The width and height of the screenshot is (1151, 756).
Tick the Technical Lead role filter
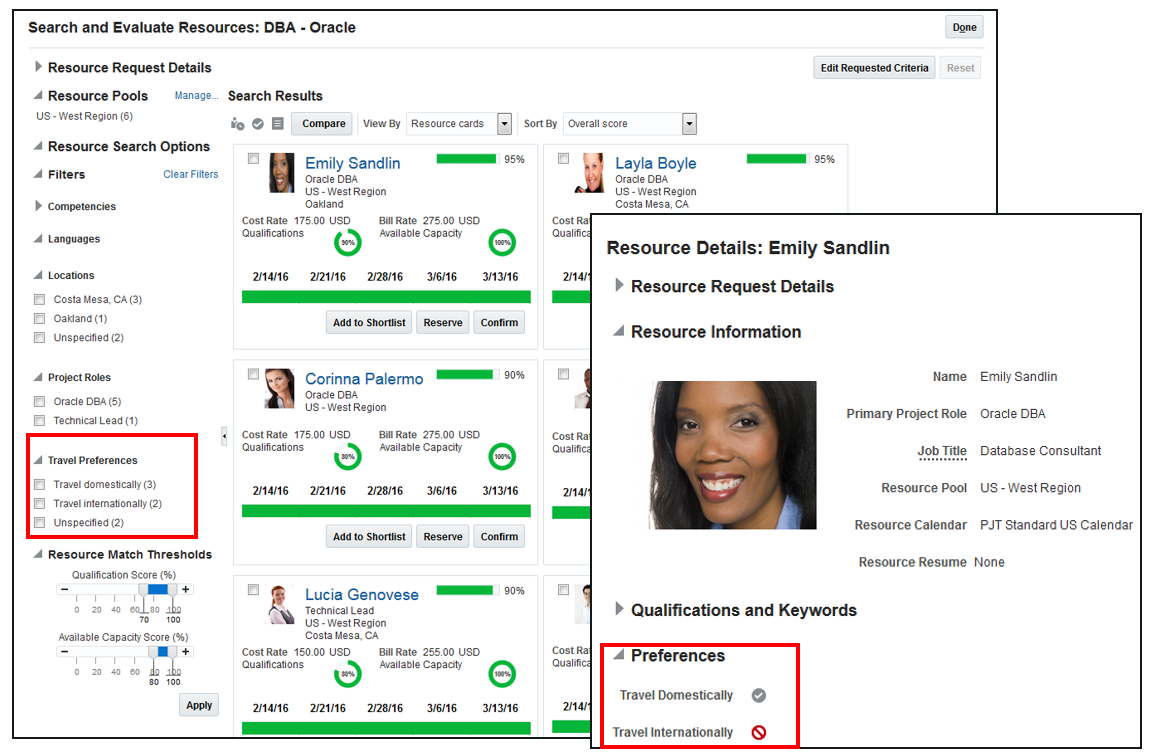40,421
